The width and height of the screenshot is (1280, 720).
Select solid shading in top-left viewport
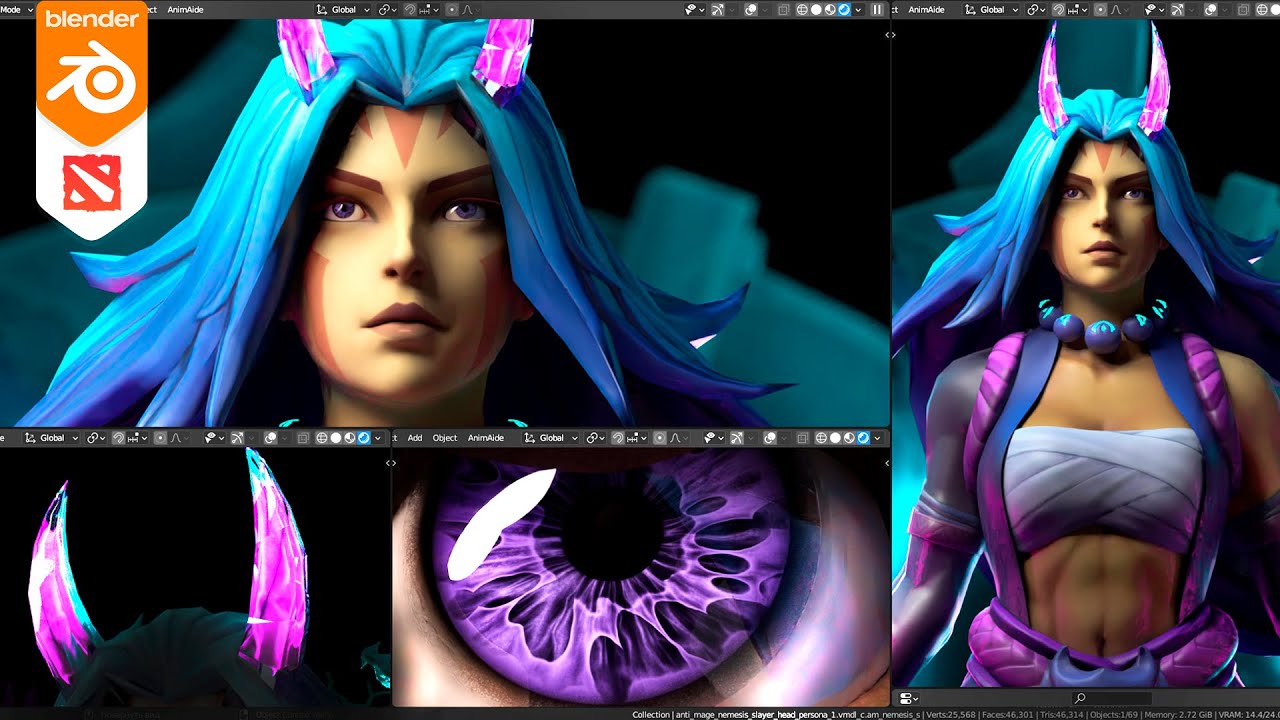pos(816,9)
